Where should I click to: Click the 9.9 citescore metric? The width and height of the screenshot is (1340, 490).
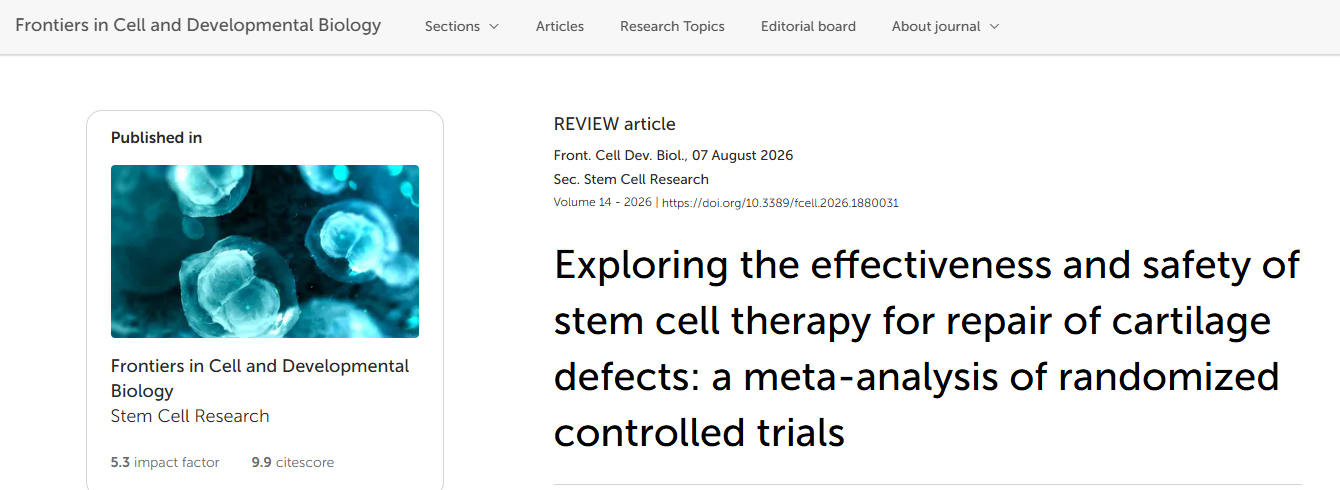[x=293, y=462]
